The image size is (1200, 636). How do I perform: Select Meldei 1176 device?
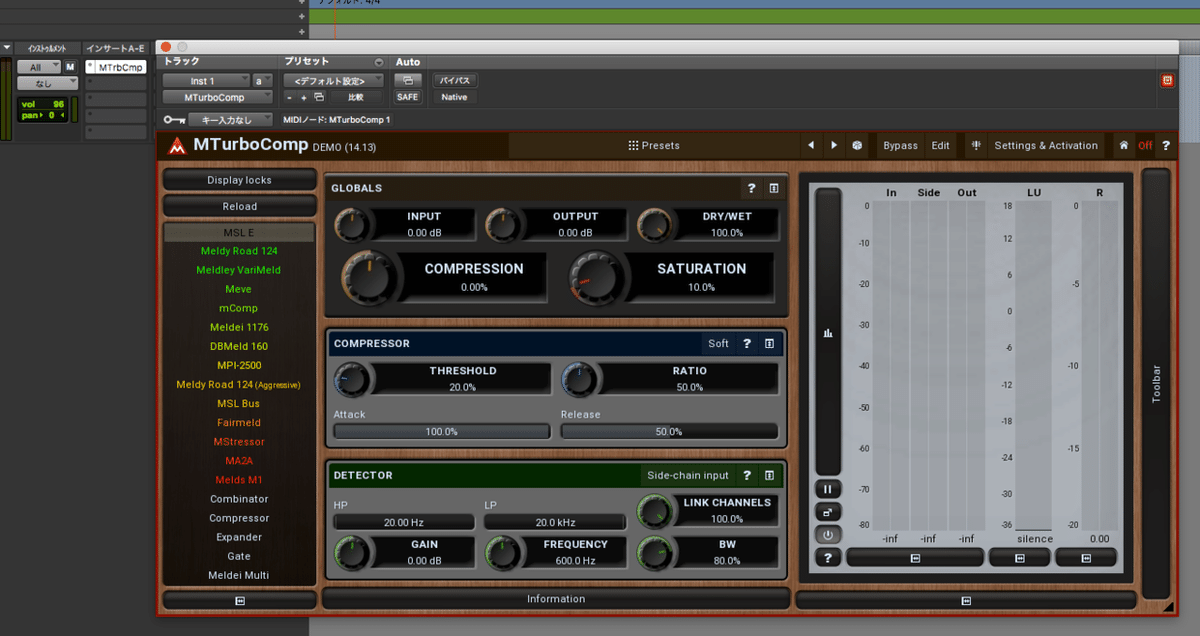coord(239,327)
